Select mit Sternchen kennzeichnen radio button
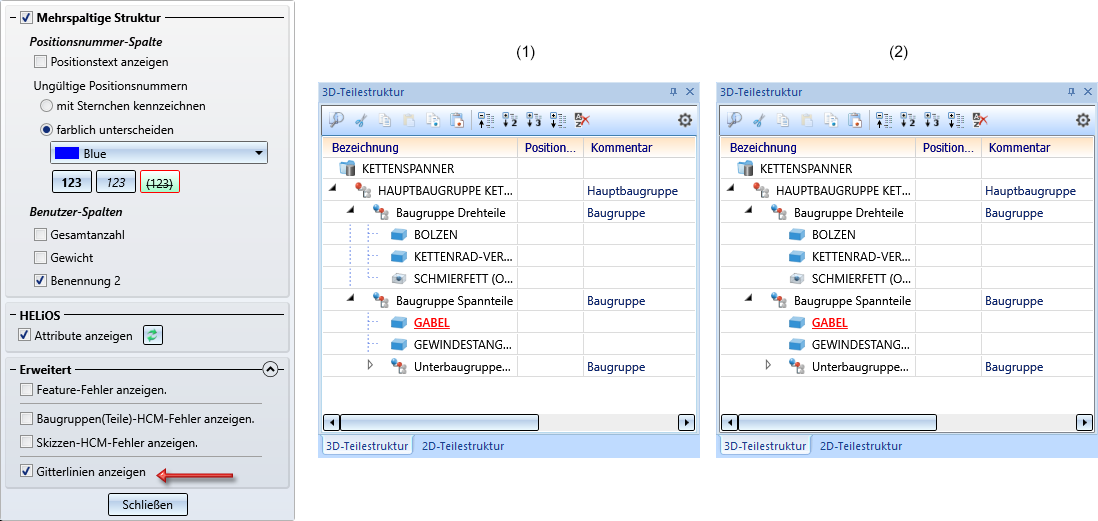Image resolution: width=1098 pixels, height=521 pixels. coord(46,106)
